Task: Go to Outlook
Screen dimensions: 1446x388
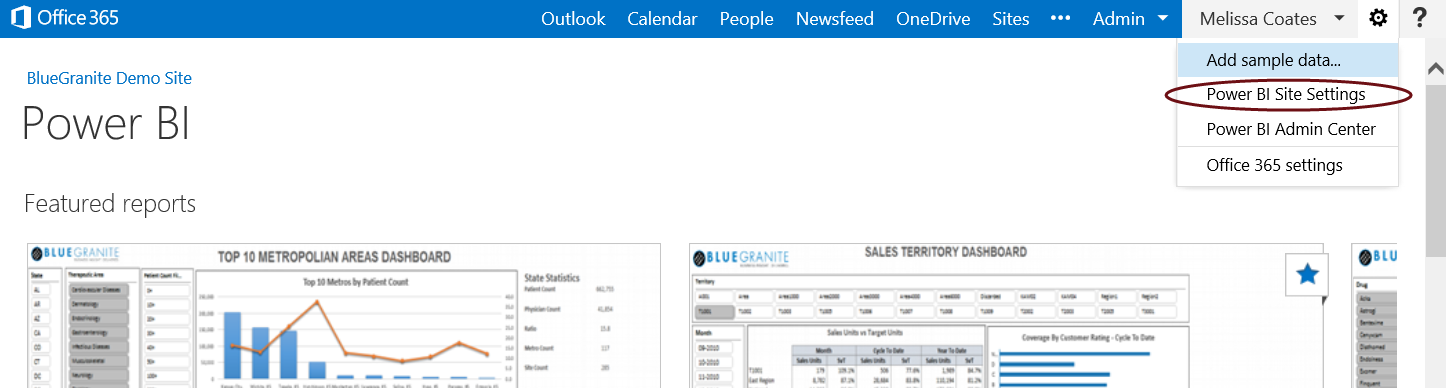Action: click(573, 18)
